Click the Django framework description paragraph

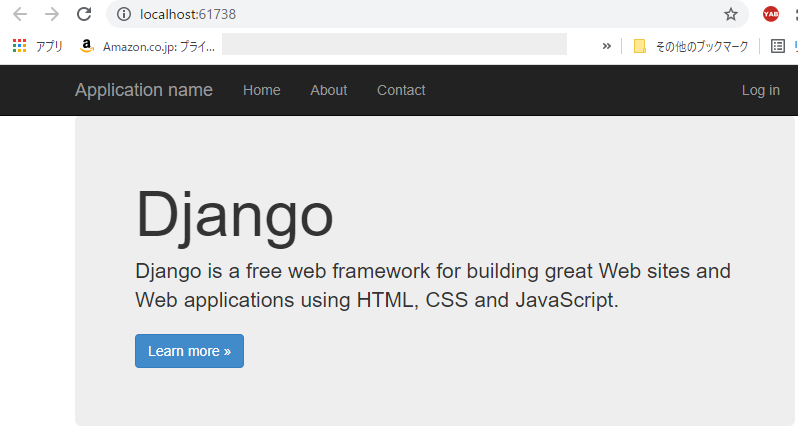click(x=433, y=285)
